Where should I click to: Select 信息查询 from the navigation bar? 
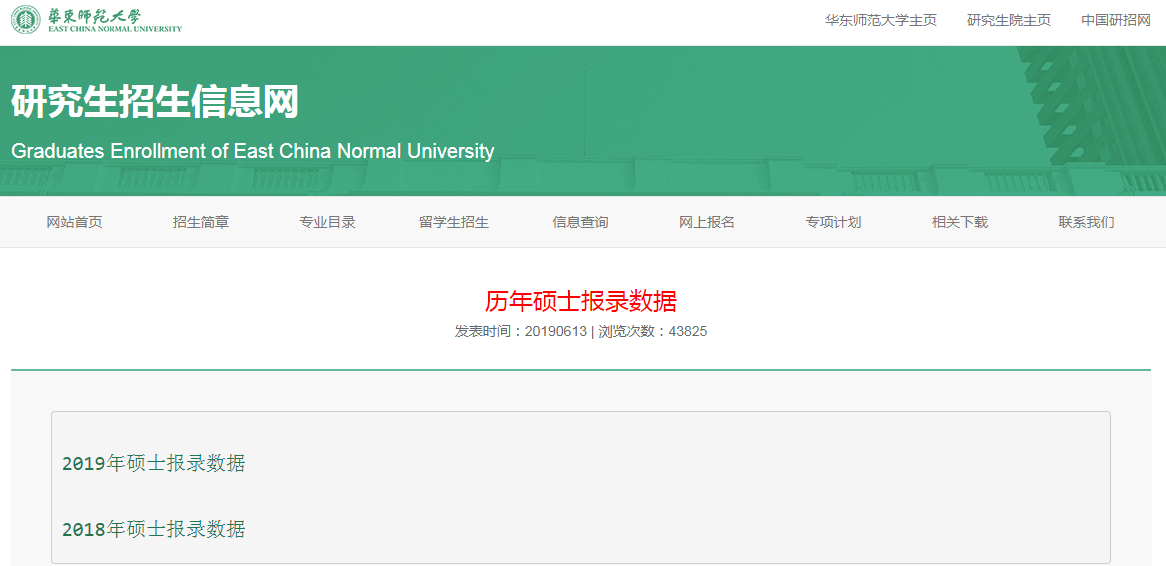pos(580,222)
